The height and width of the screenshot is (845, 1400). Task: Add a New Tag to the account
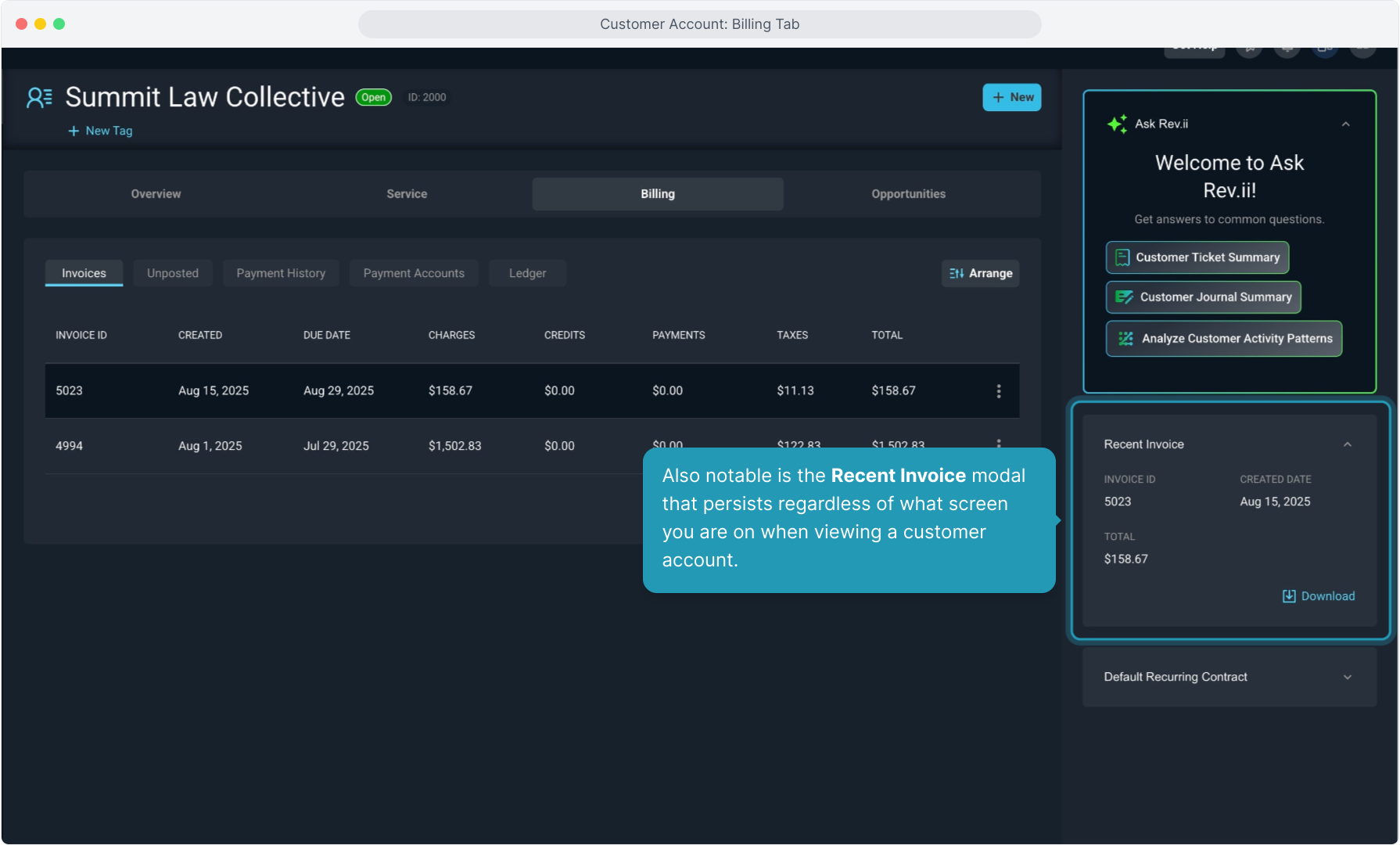(x=100, y=131)
